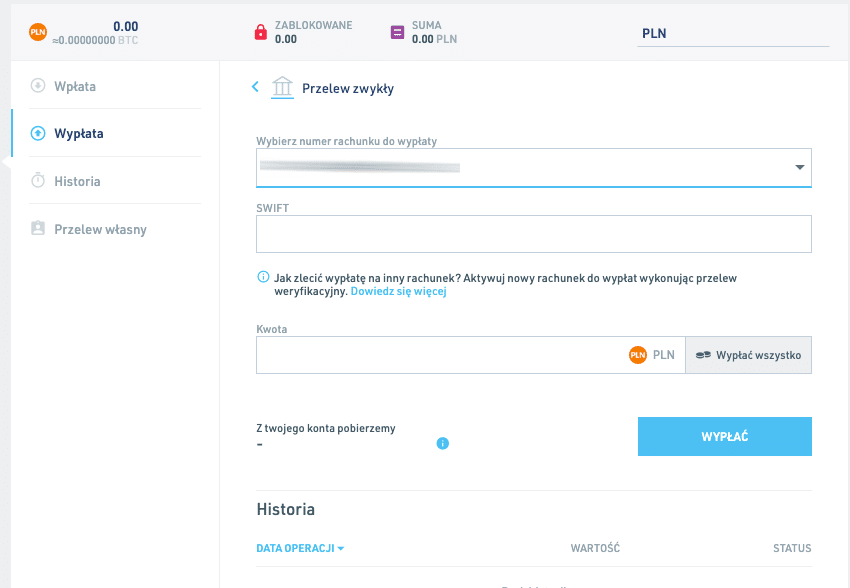Click the bank building icon
The width and height of the screenshot is (850, 588).
(283, 87)
